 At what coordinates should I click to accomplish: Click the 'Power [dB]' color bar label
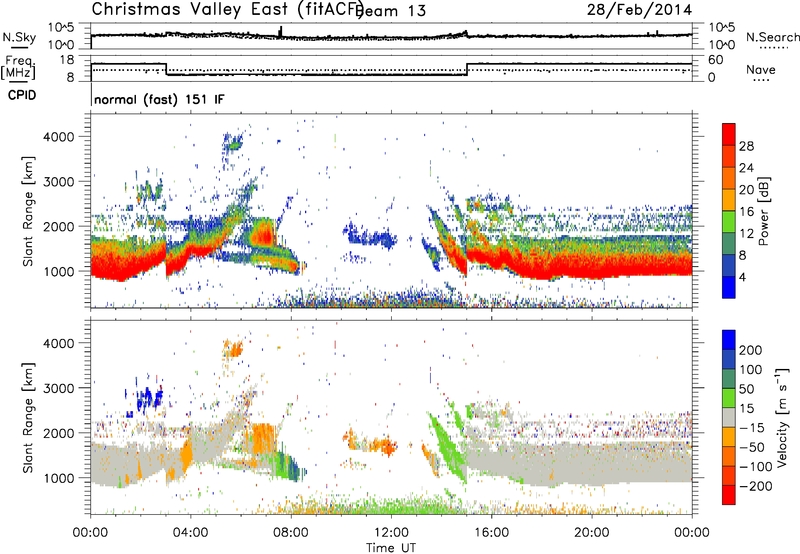click(x=763, y=211)
